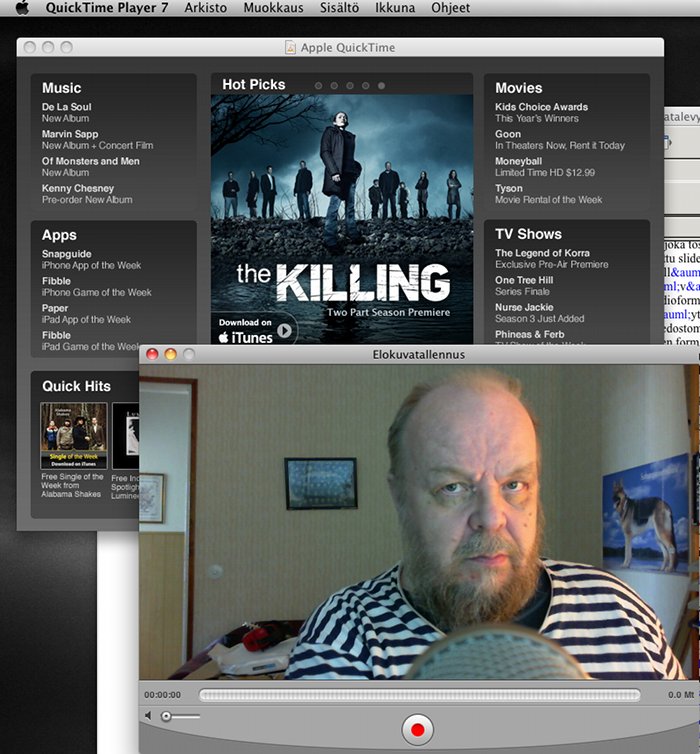The width and height of the screenshot is (700, 754).
Task: Click the Movies section heading
Action: click(519, 88)
